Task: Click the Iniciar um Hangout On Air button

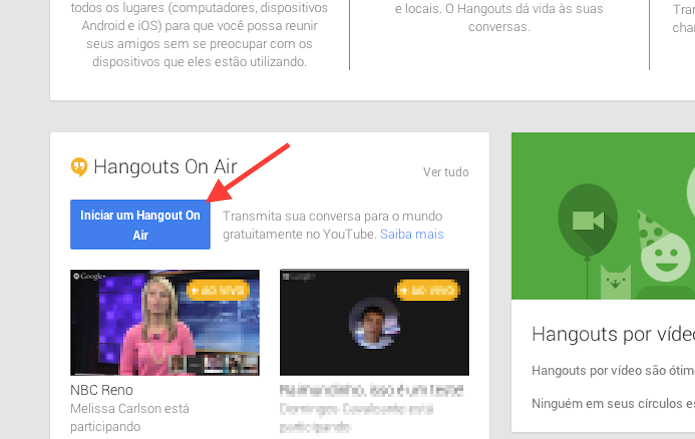Action: tap(140, 224)
